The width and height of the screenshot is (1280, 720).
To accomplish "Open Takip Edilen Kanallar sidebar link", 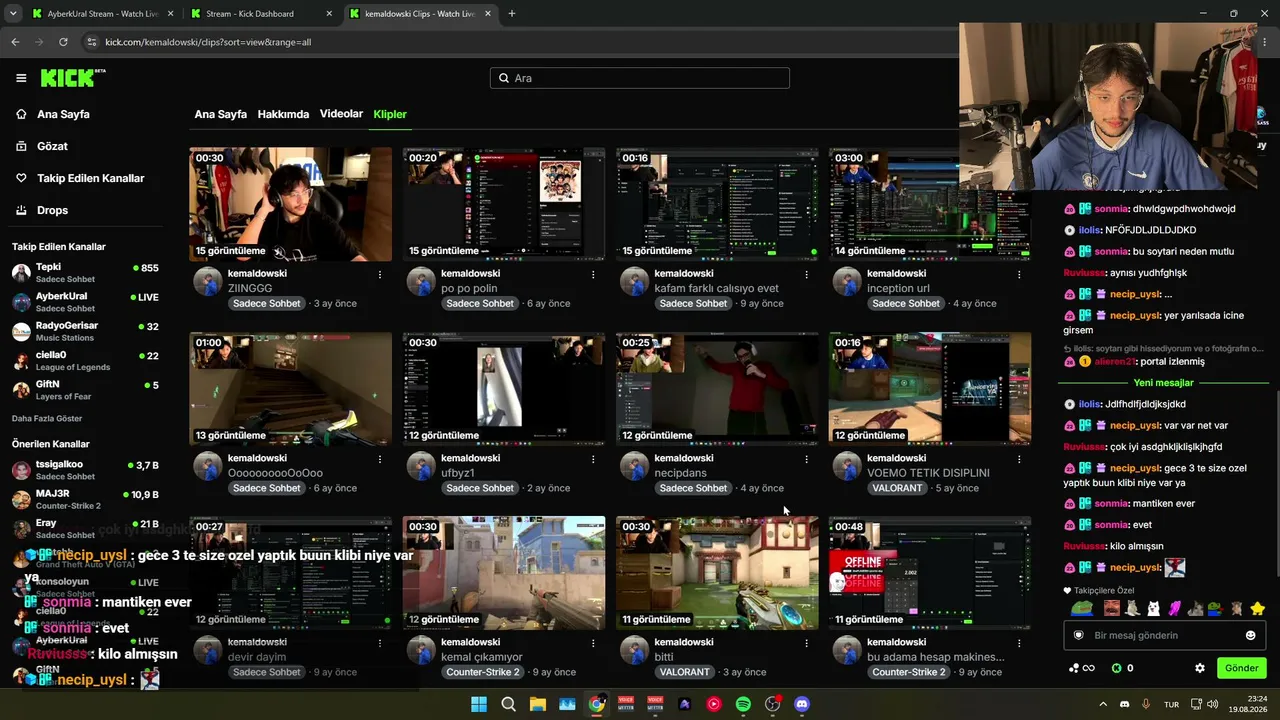I will (91, 178).
